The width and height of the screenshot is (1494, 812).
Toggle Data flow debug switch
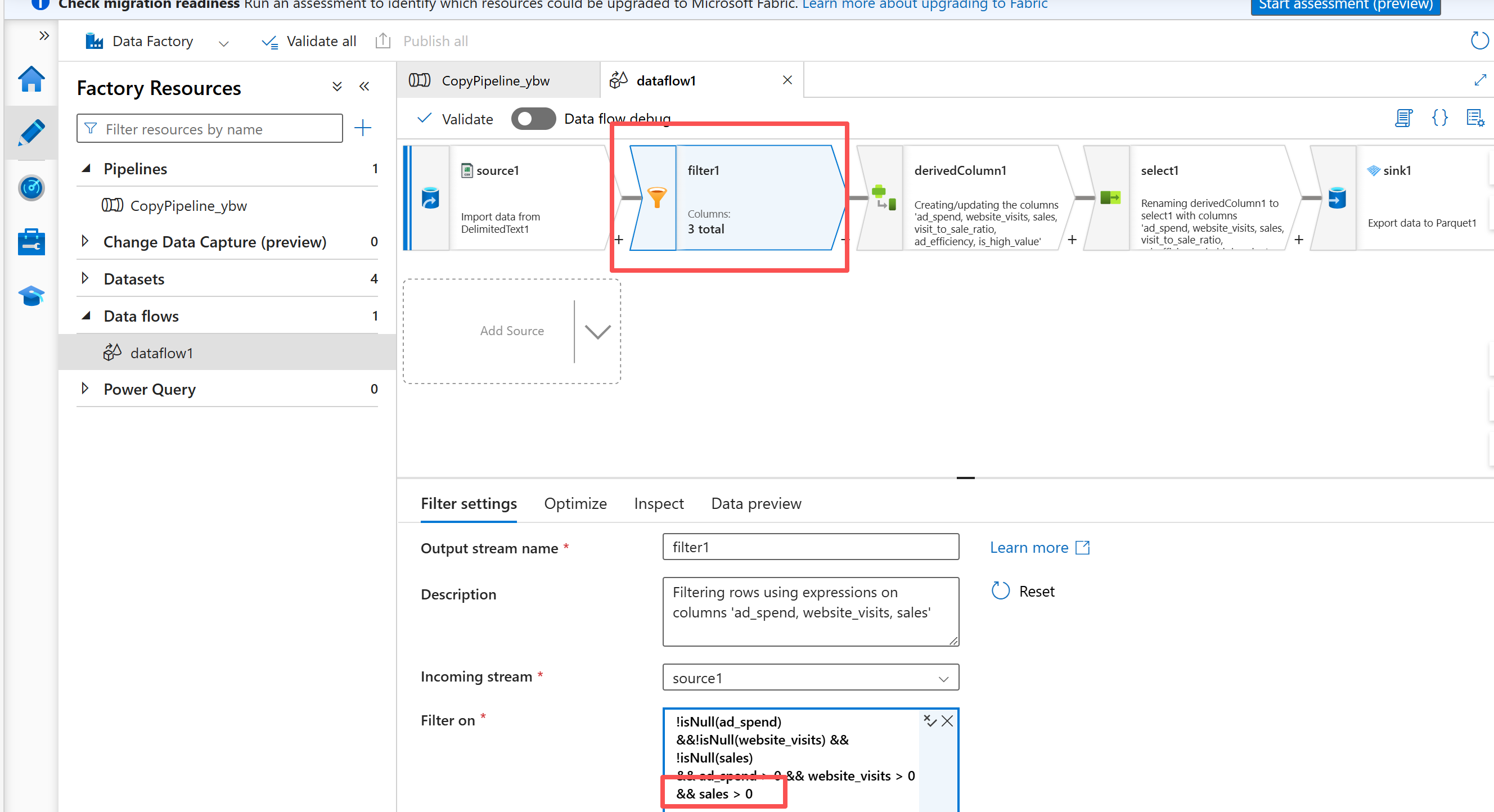(533, 119)
